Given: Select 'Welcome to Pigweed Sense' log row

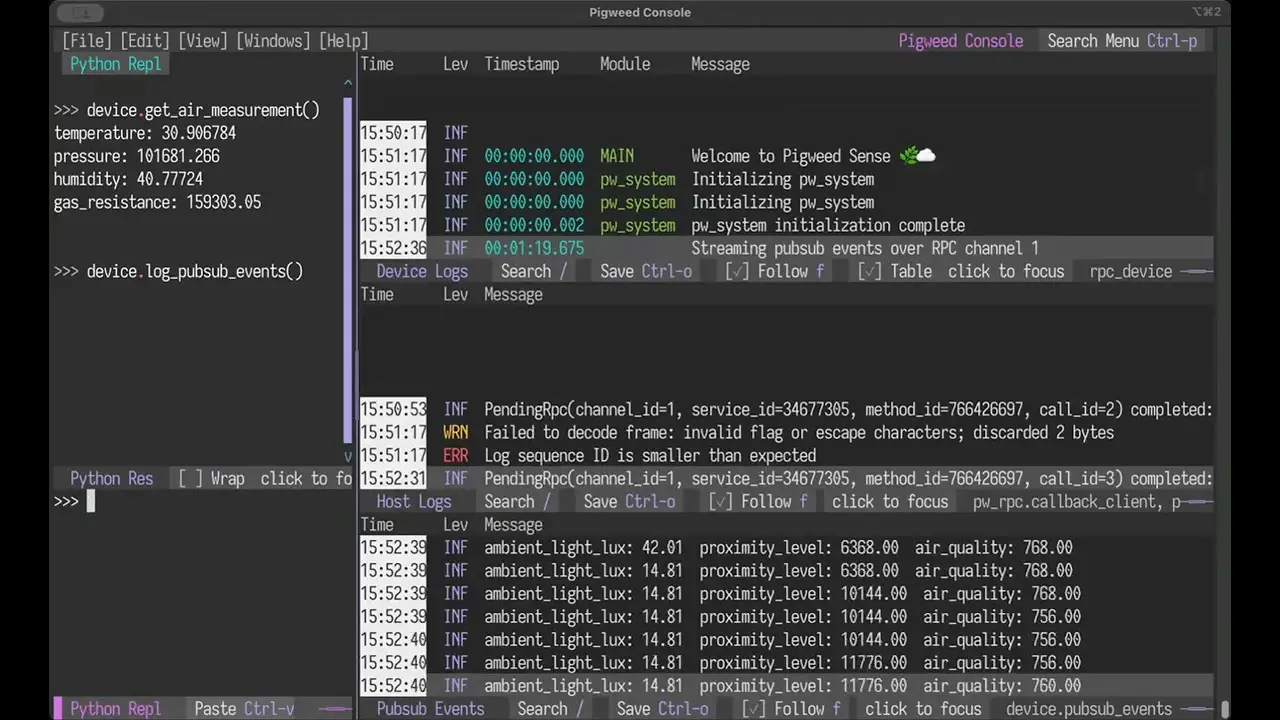Looking at the screenshot, I should click(786, 156).
